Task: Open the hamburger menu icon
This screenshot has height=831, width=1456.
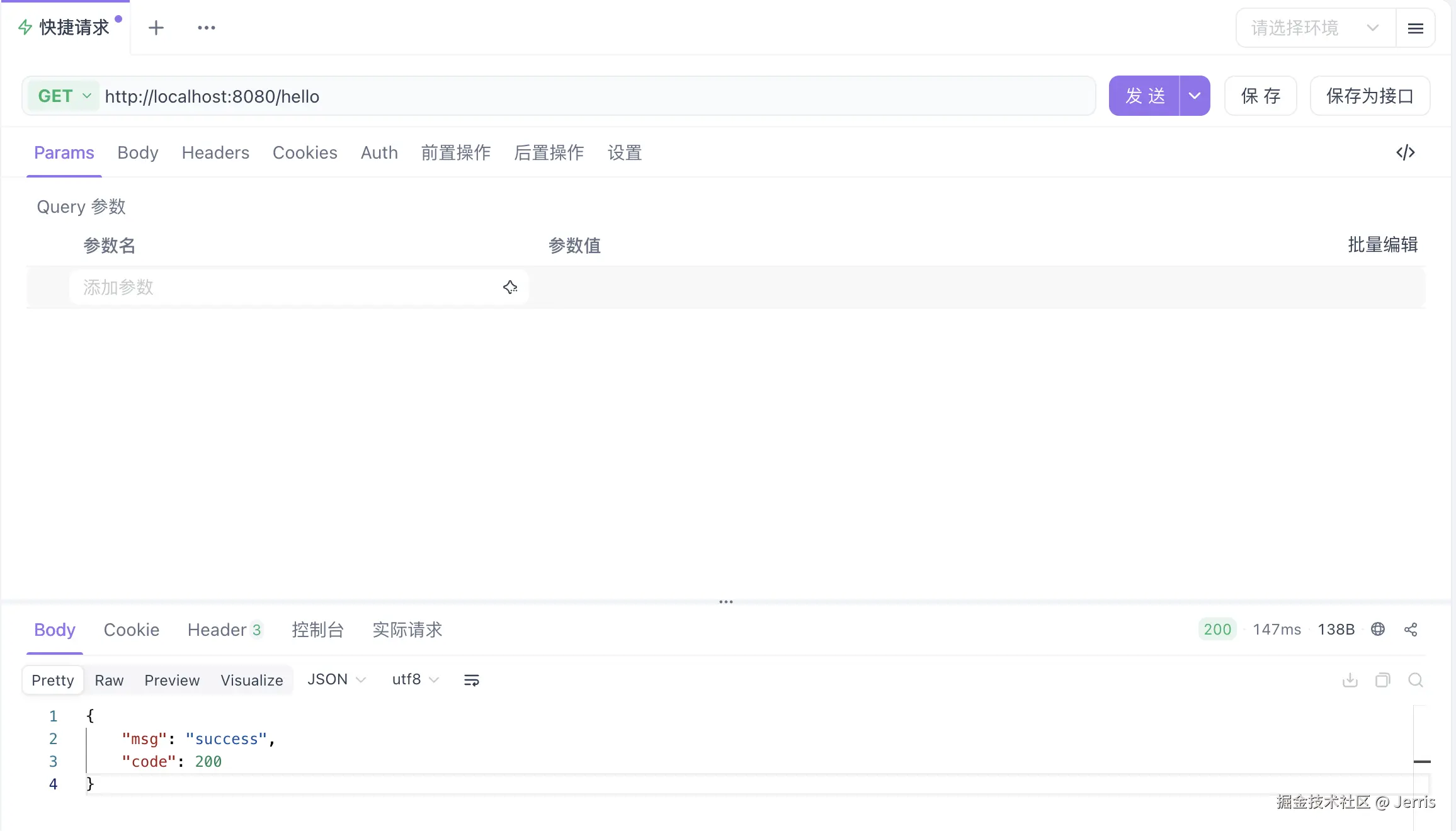Action: pos(1415,28)
